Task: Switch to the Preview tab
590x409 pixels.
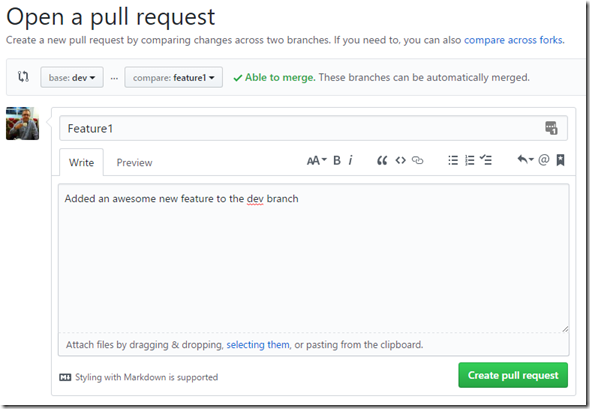Action: [134, 163]
